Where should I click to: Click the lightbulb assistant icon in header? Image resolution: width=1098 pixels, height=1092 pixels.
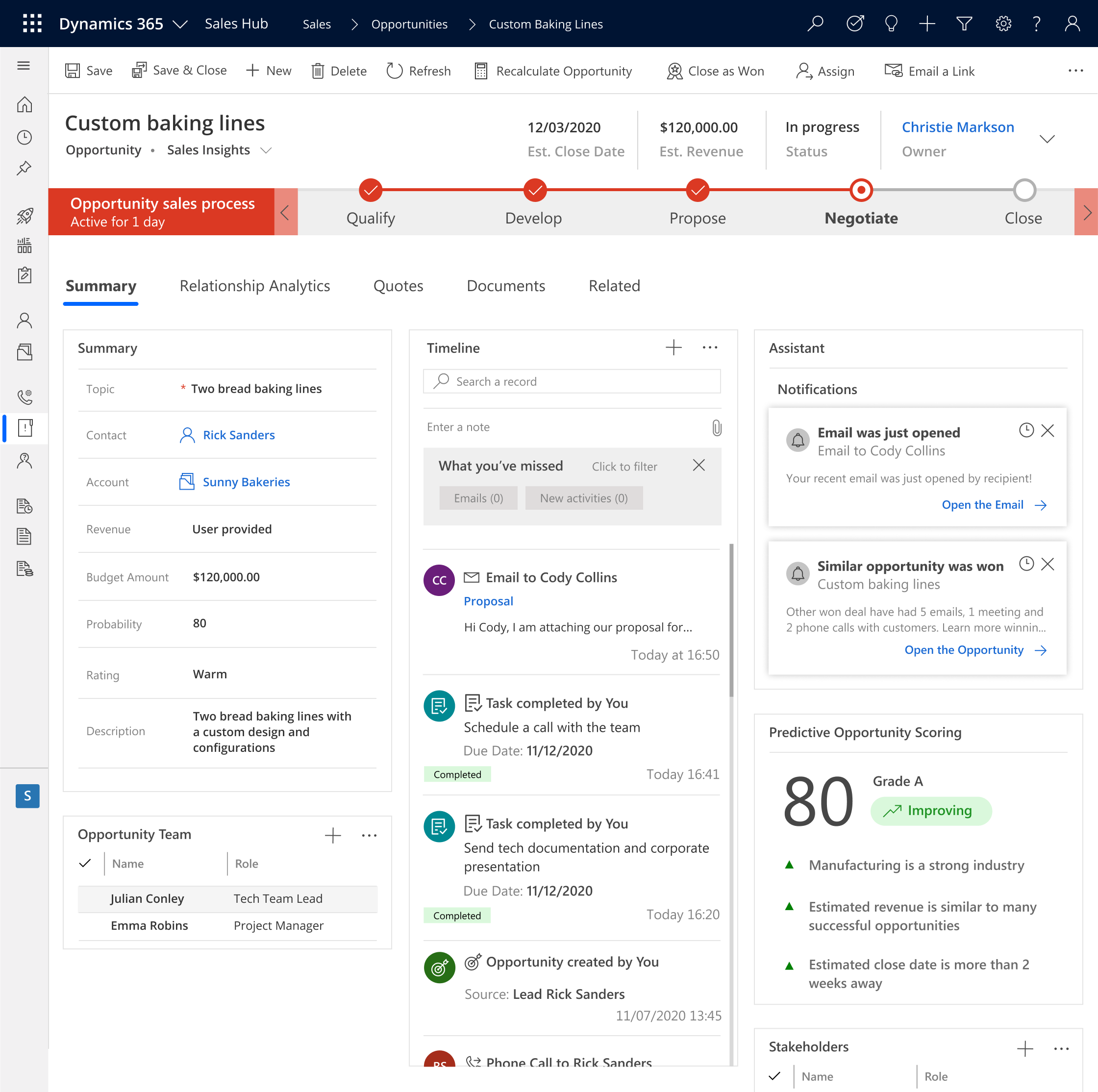click(891, 24)
